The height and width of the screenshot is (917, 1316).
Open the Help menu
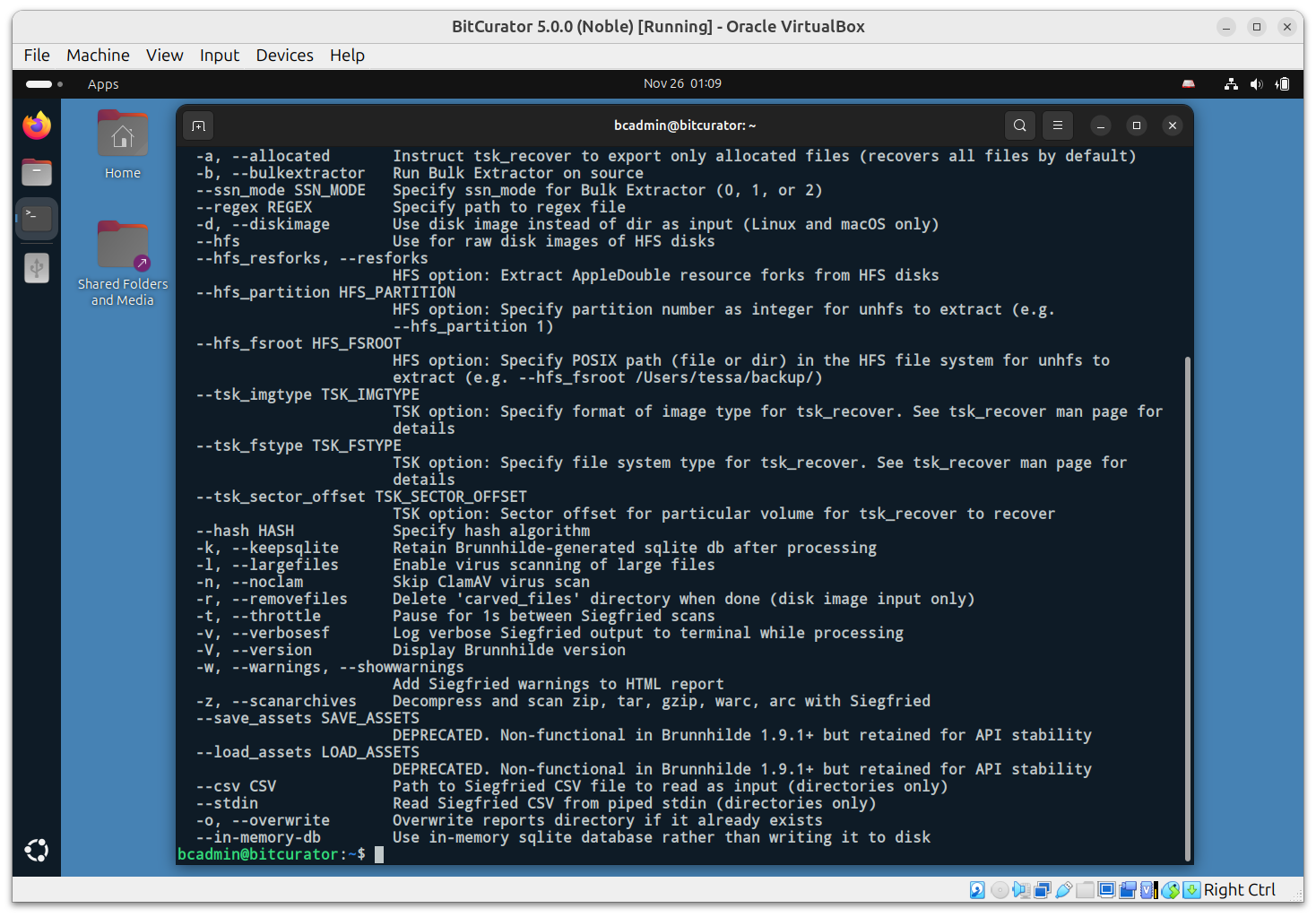pos(347,56)
